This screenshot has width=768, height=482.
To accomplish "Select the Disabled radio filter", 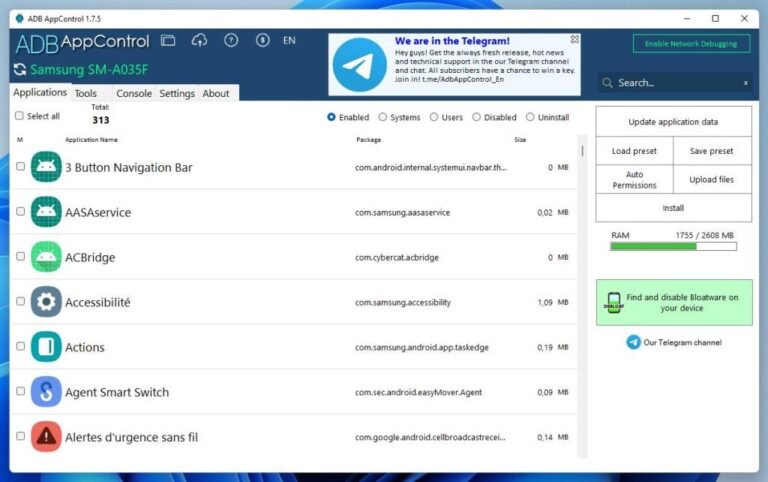I will pyautogui.click(x=476, y=117).
